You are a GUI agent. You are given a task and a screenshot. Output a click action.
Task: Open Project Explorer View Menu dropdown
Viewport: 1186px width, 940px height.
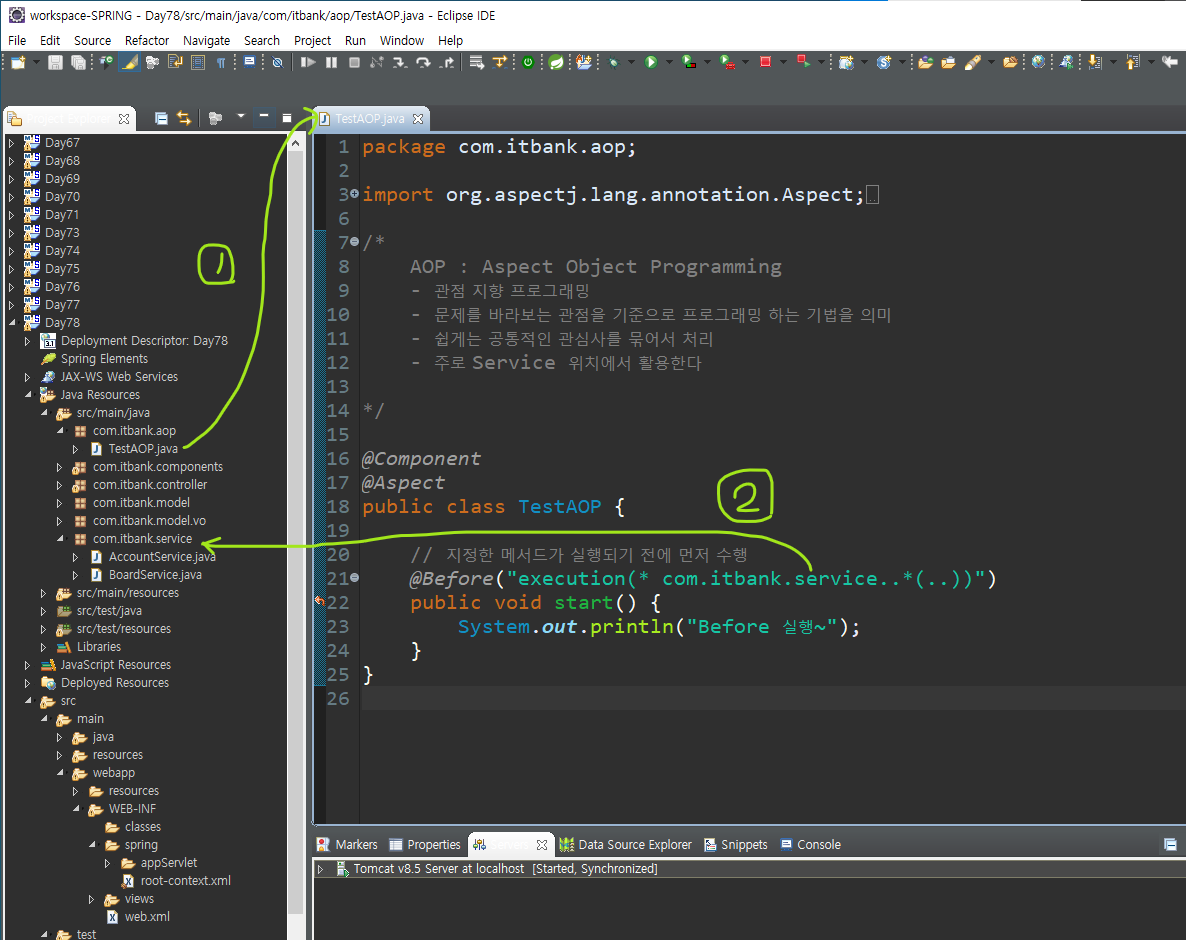pos(241,116)
